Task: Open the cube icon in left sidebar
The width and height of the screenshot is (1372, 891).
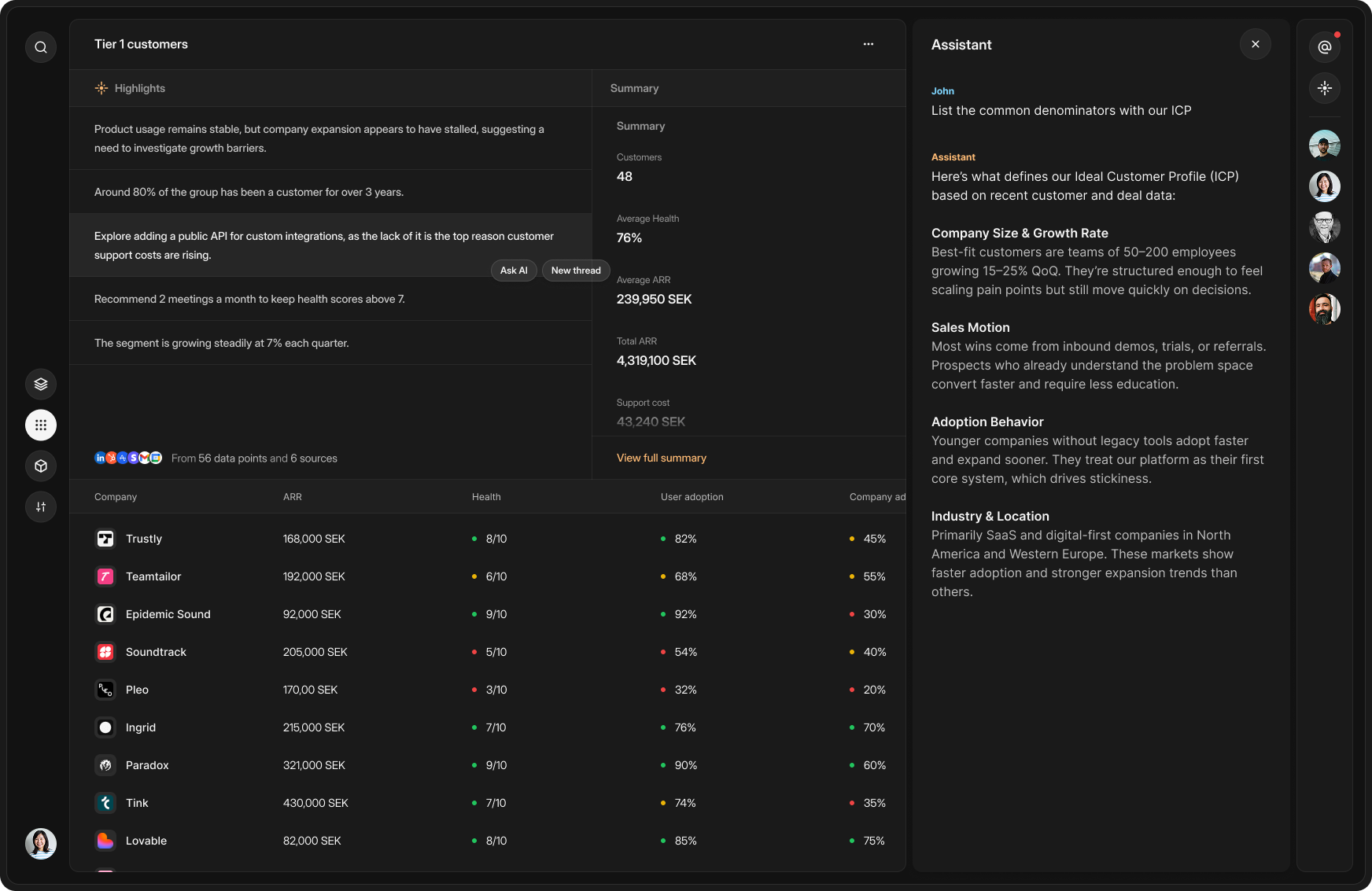Action: (x=41, y=466)
